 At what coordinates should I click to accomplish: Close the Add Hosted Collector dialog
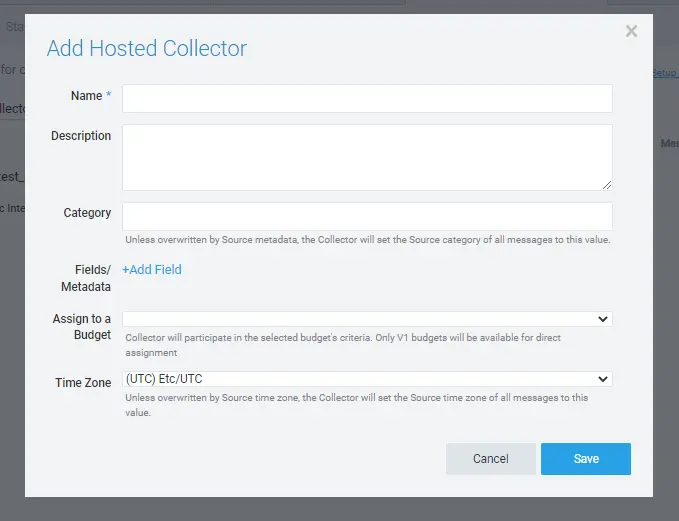coord(631,31)
